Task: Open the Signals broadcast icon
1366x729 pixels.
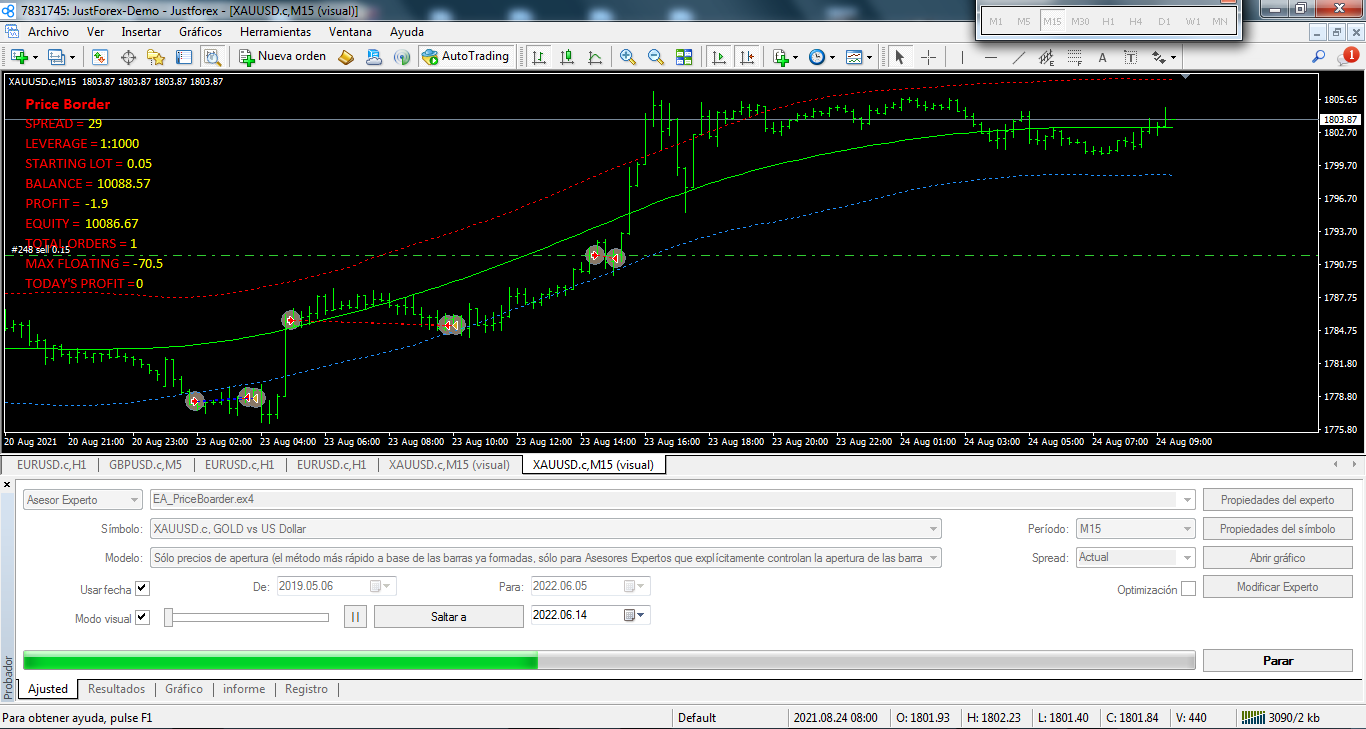Action: (401, 57)
